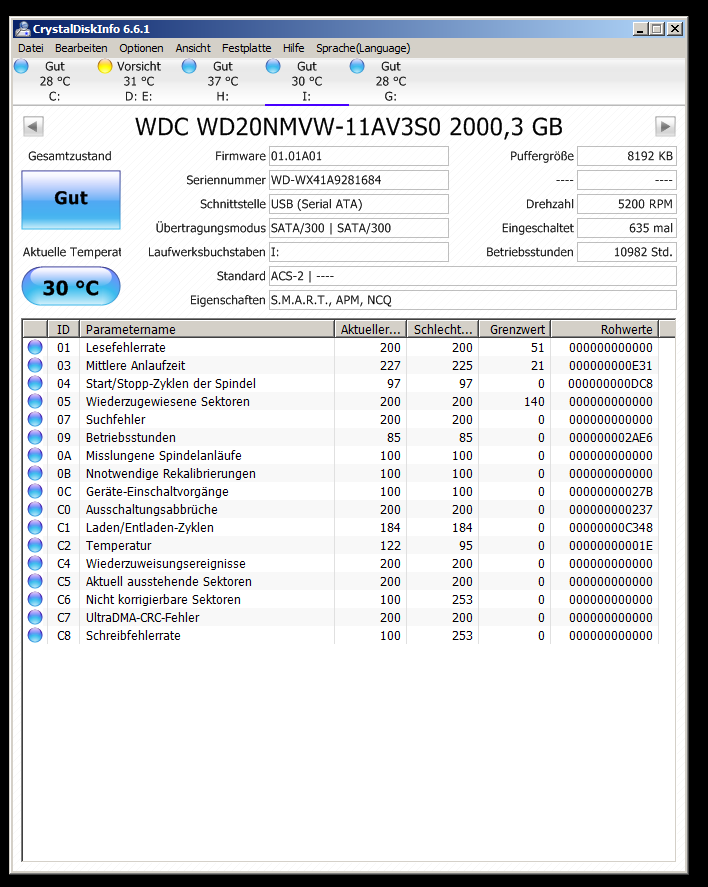Click status orb of Wiederzuweisungsereignisse row

pos(35,563)
